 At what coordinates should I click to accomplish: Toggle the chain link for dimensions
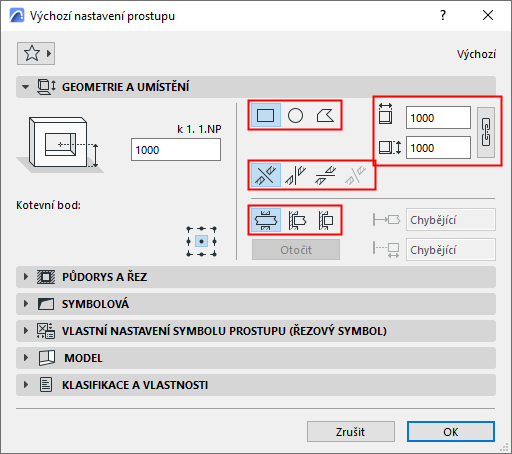[486, 132]
